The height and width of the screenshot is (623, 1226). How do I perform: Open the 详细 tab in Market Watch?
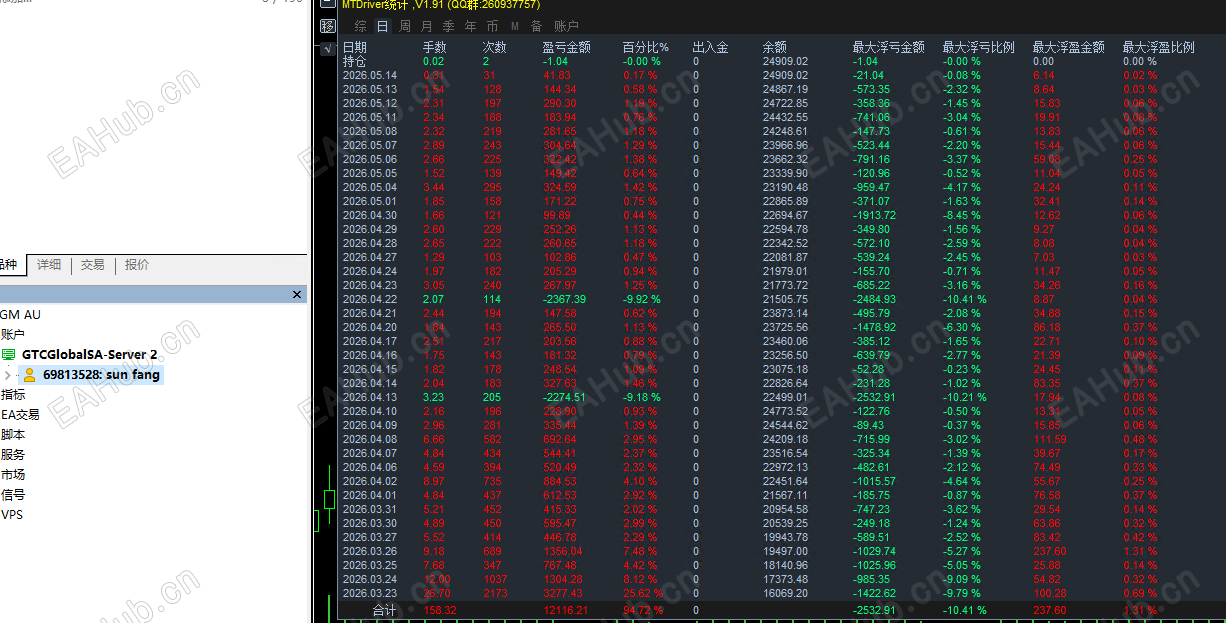(x=49, y=265)
